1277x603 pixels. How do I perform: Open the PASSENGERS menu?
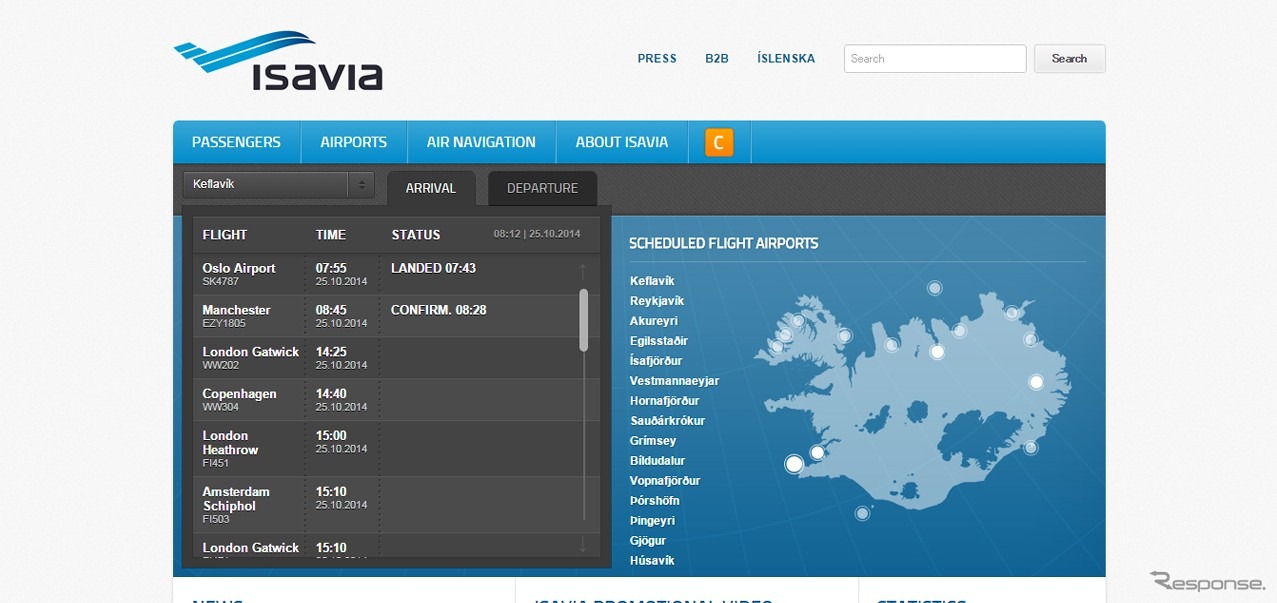pos(236,142)
